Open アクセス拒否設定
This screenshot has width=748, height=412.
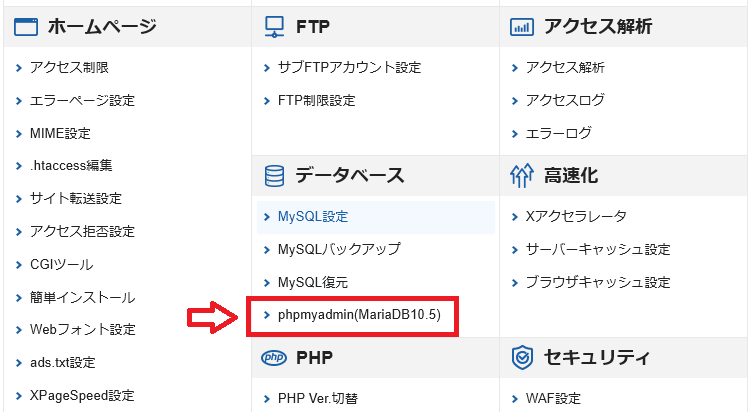pyautogui.click(x=83, y=231)
